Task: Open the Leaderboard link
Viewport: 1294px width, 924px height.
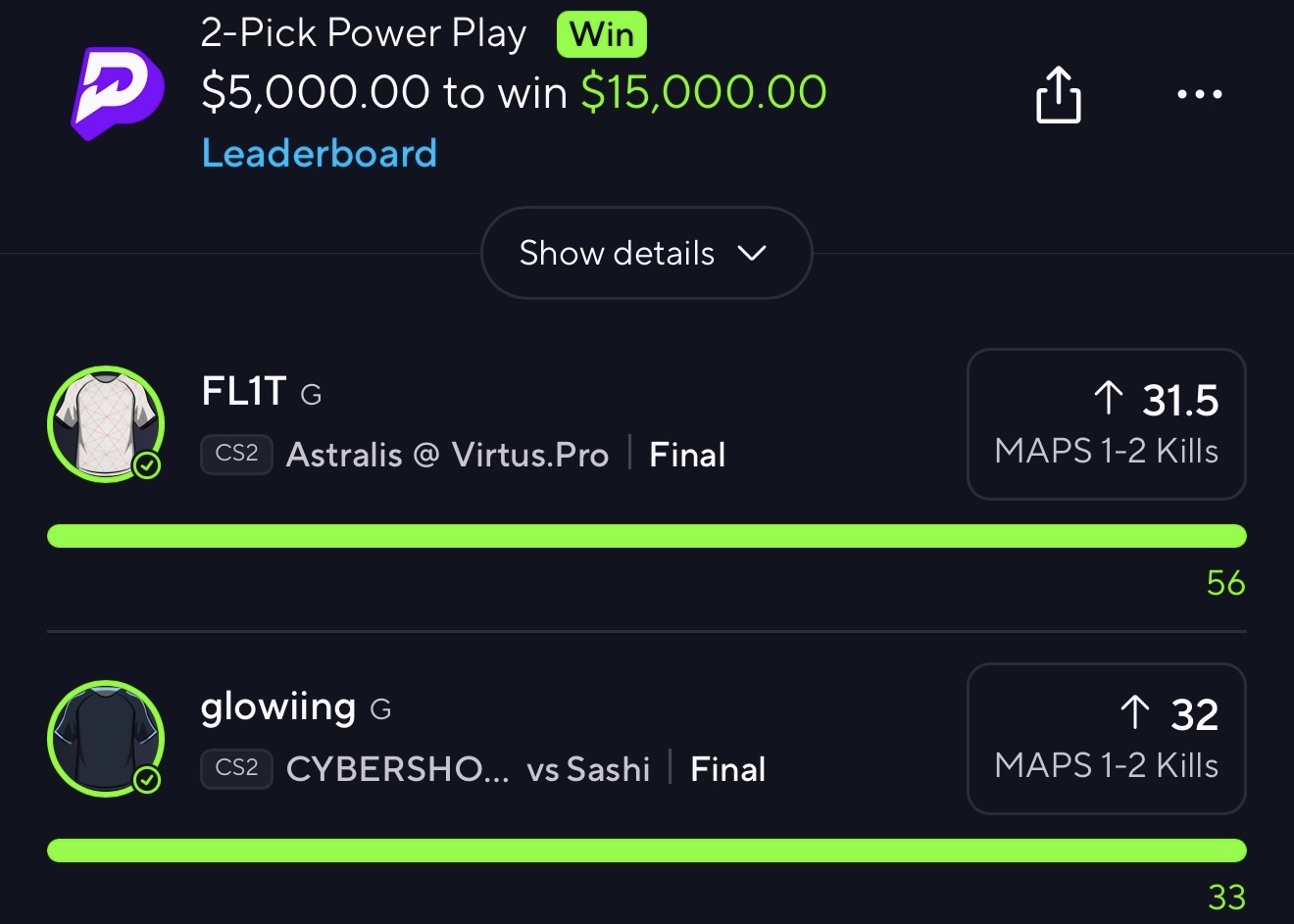Action: tap(320, 154)
